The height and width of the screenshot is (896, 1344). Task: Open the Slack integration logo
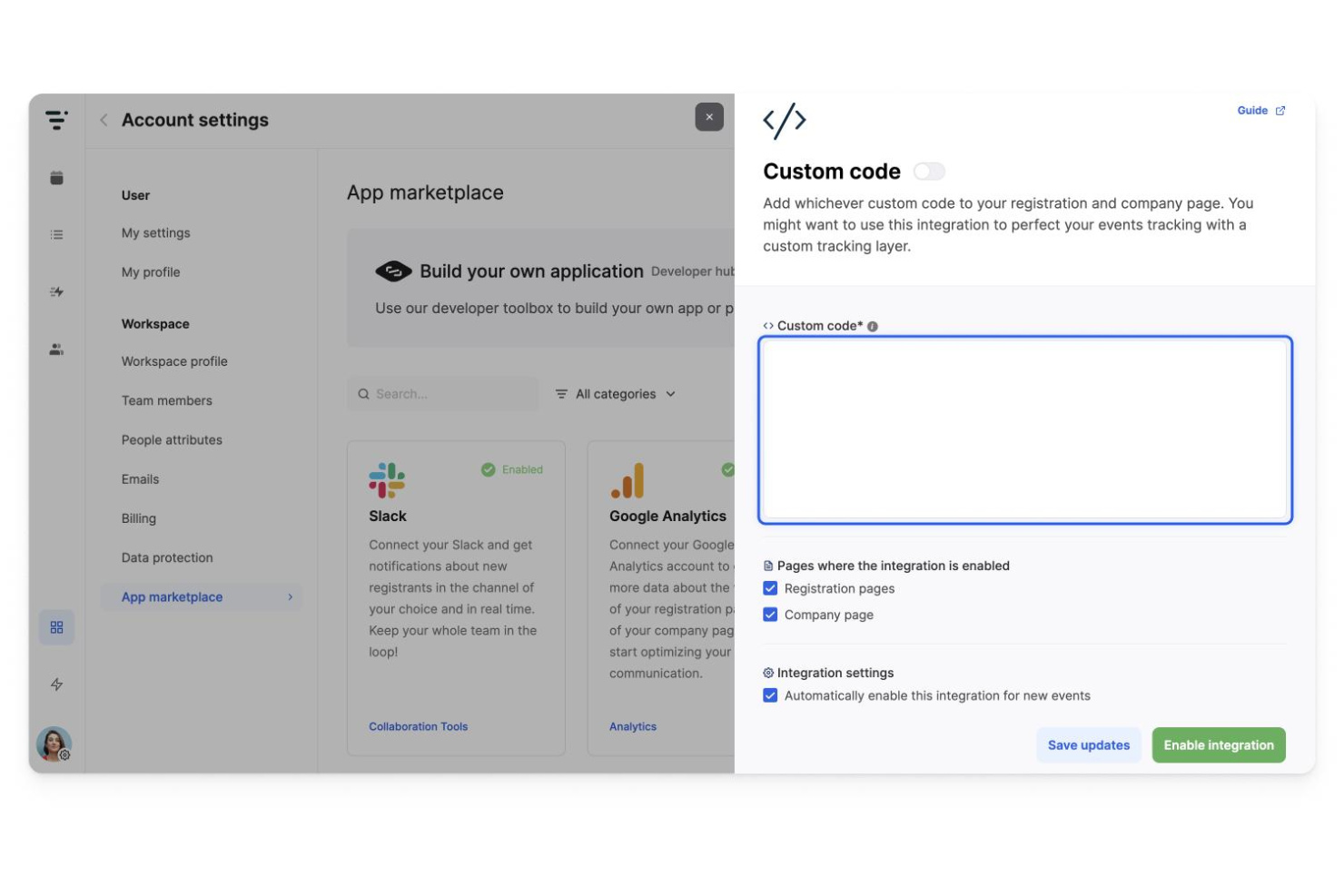point(387,480)
